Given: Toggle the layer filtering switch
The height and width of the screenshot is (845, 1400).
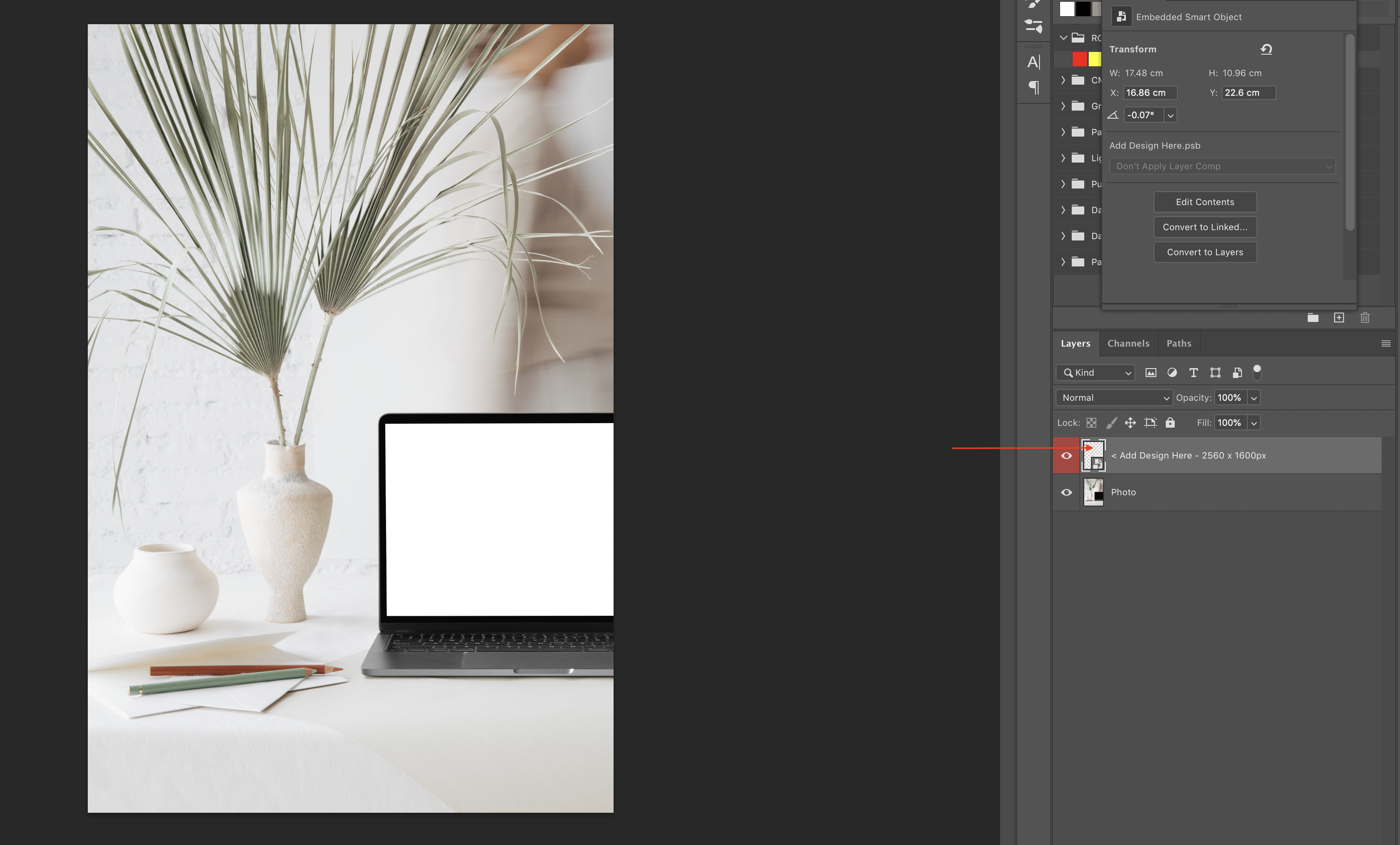Looking at the screenshot, I should (x=1257, y=372).
